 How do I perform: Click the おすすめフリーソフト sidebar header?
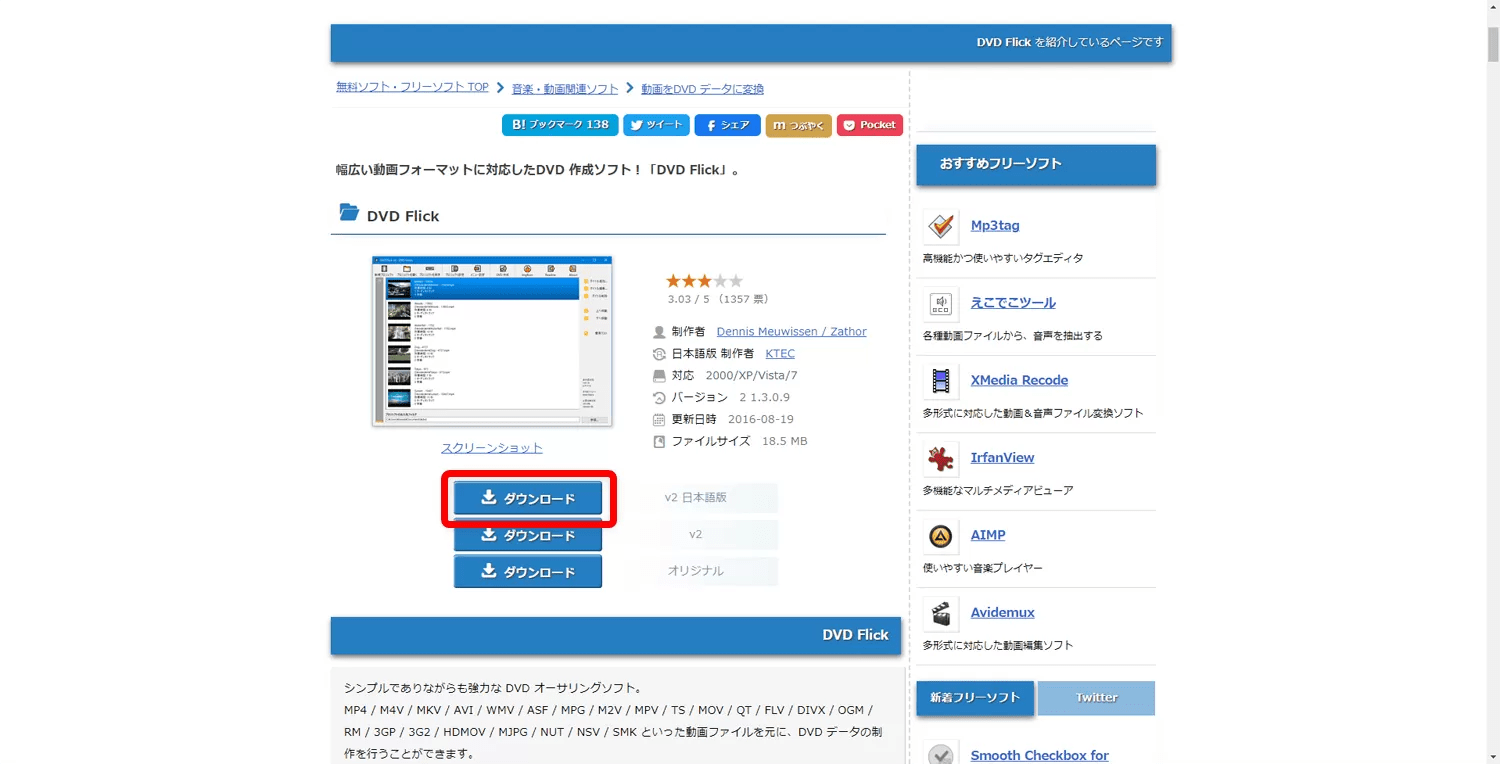tap(1036, 164)
